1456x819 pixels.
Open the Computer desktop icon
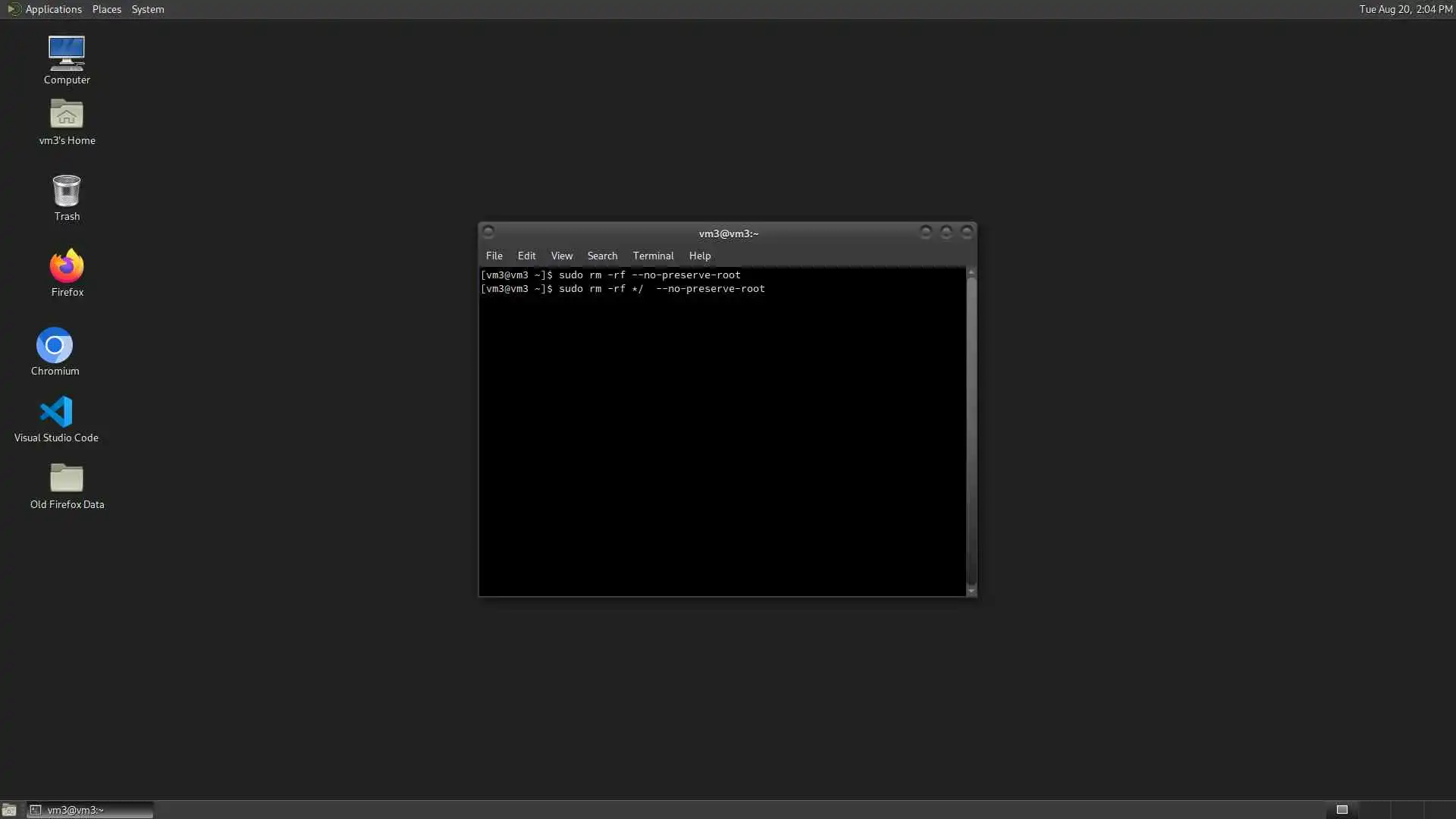pyautogui.click(x=67, y=54)
